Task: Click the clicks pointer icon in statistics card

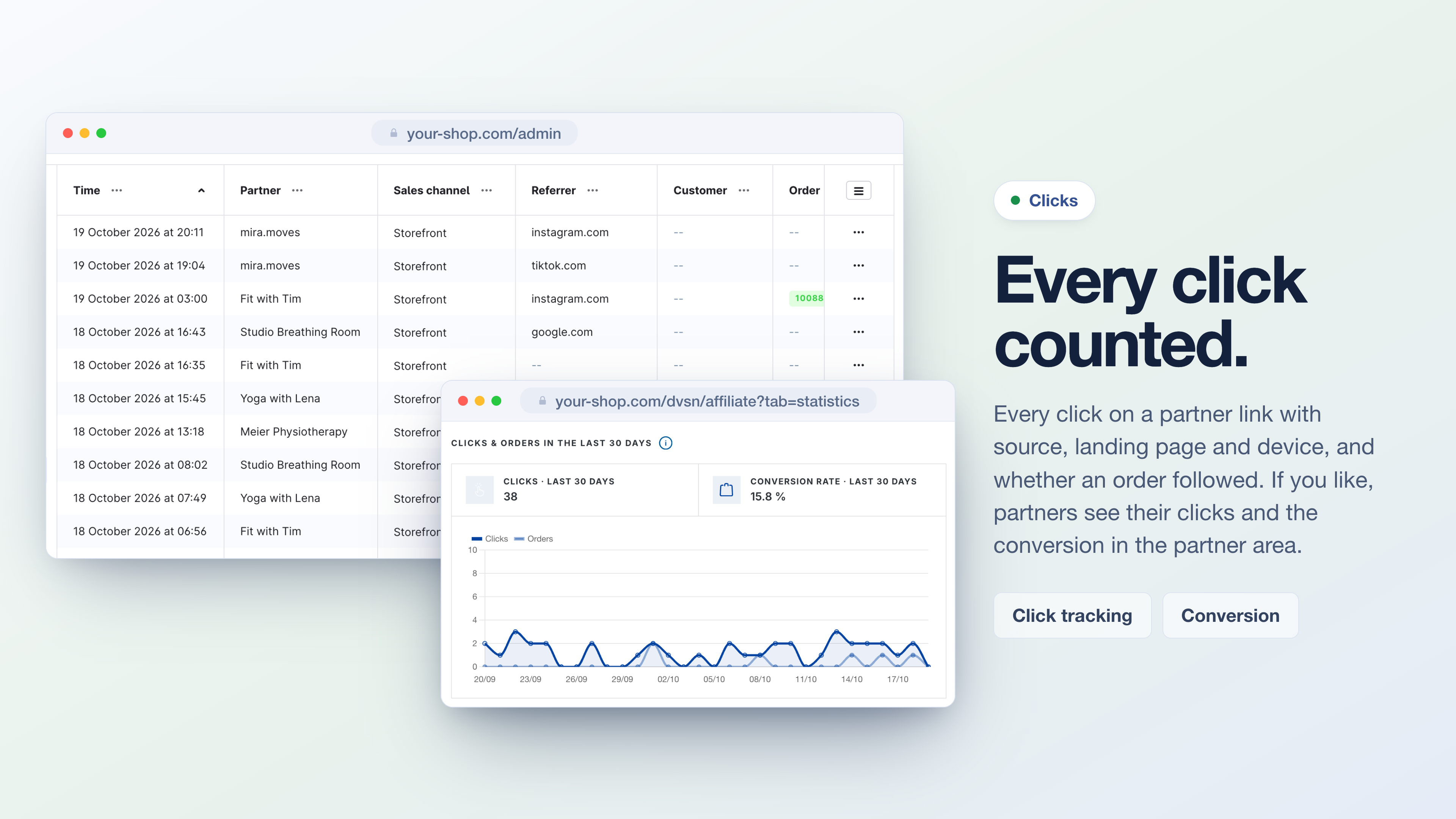Action: 479,490
